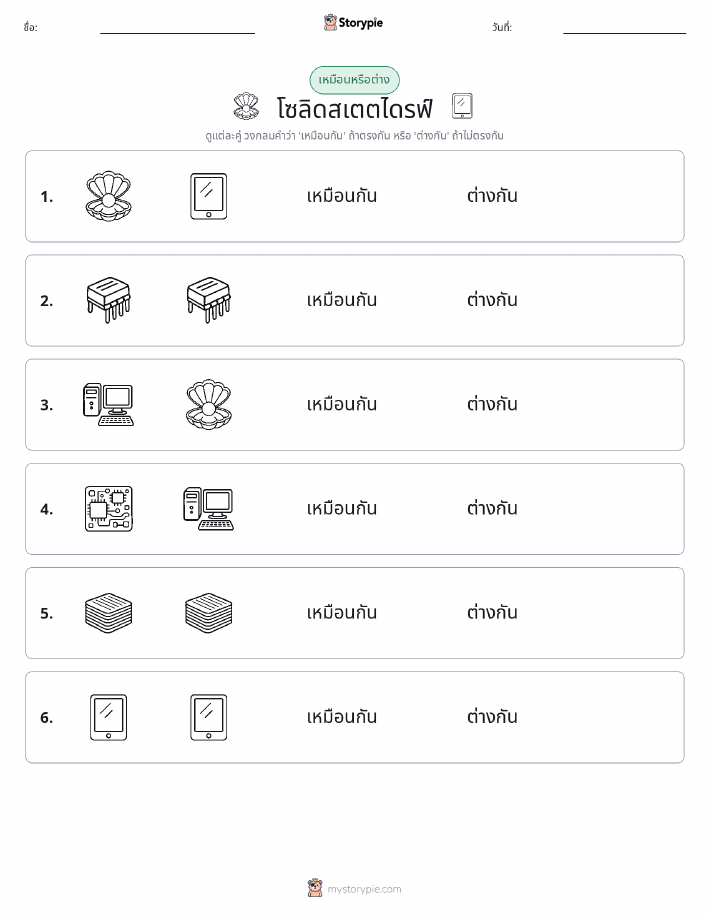Click the date (วันที่) blank line

[624, 33]
